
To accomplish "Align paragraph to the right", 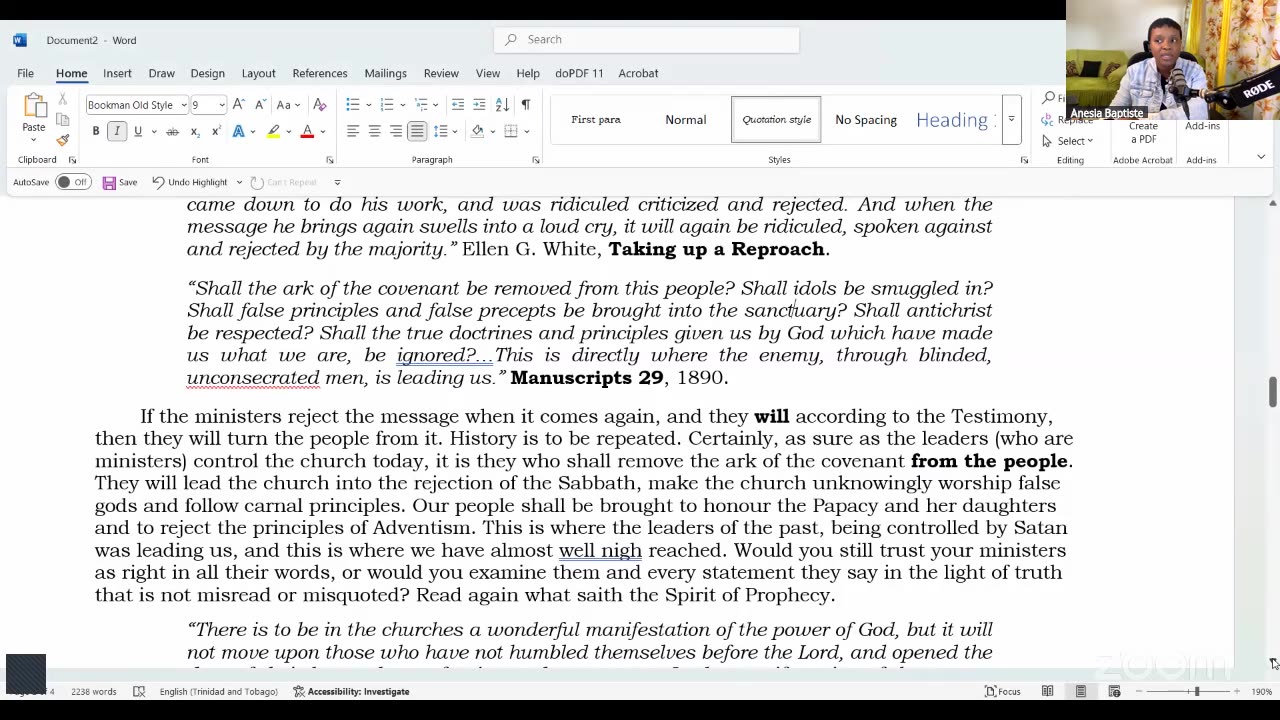I will click(x=396, y=132).
